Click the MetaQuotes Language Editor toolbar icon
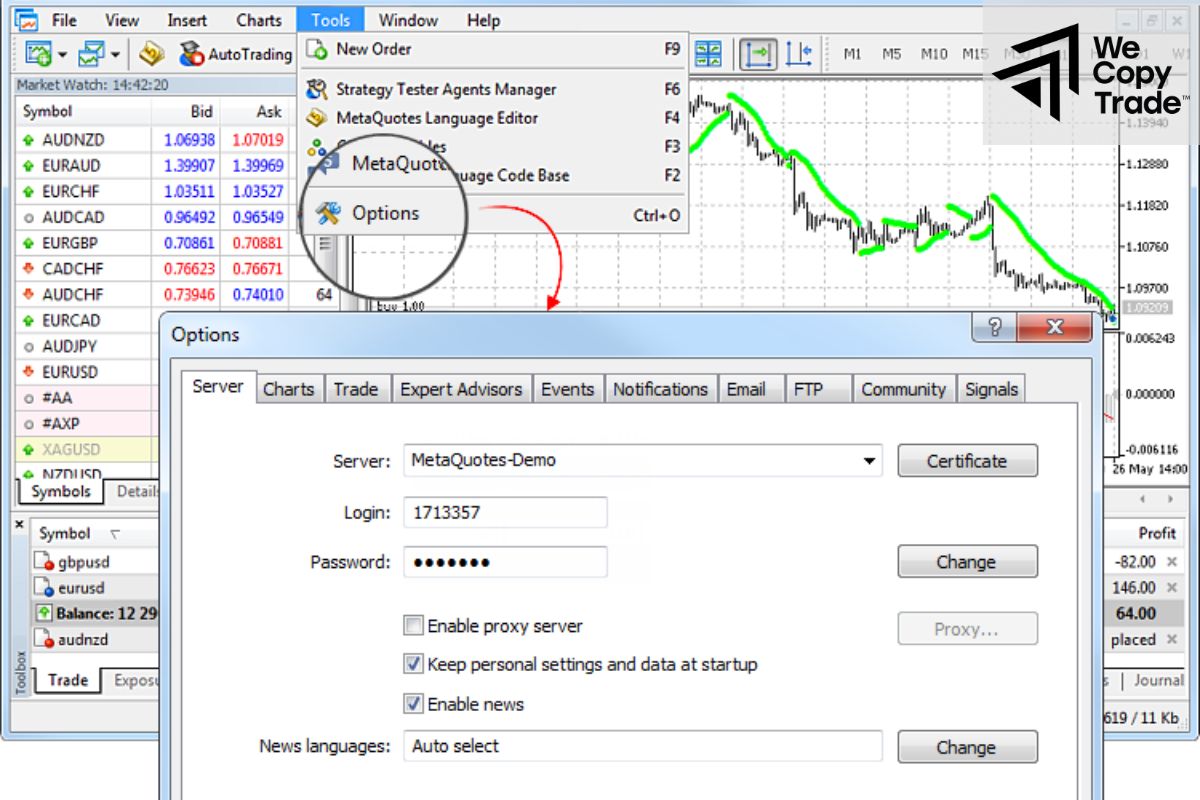 point(152,54)
